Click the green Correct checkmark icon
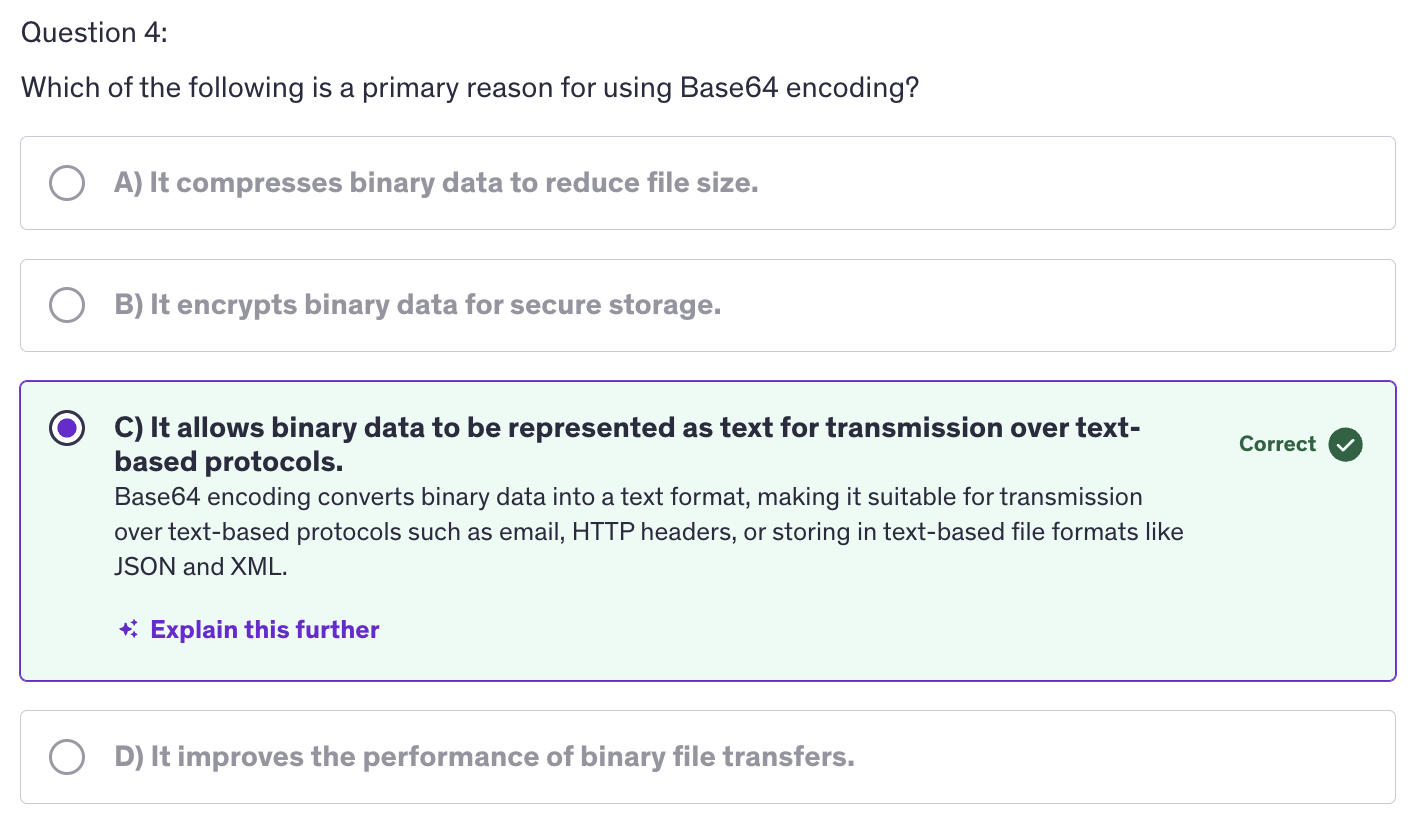 1345,444
